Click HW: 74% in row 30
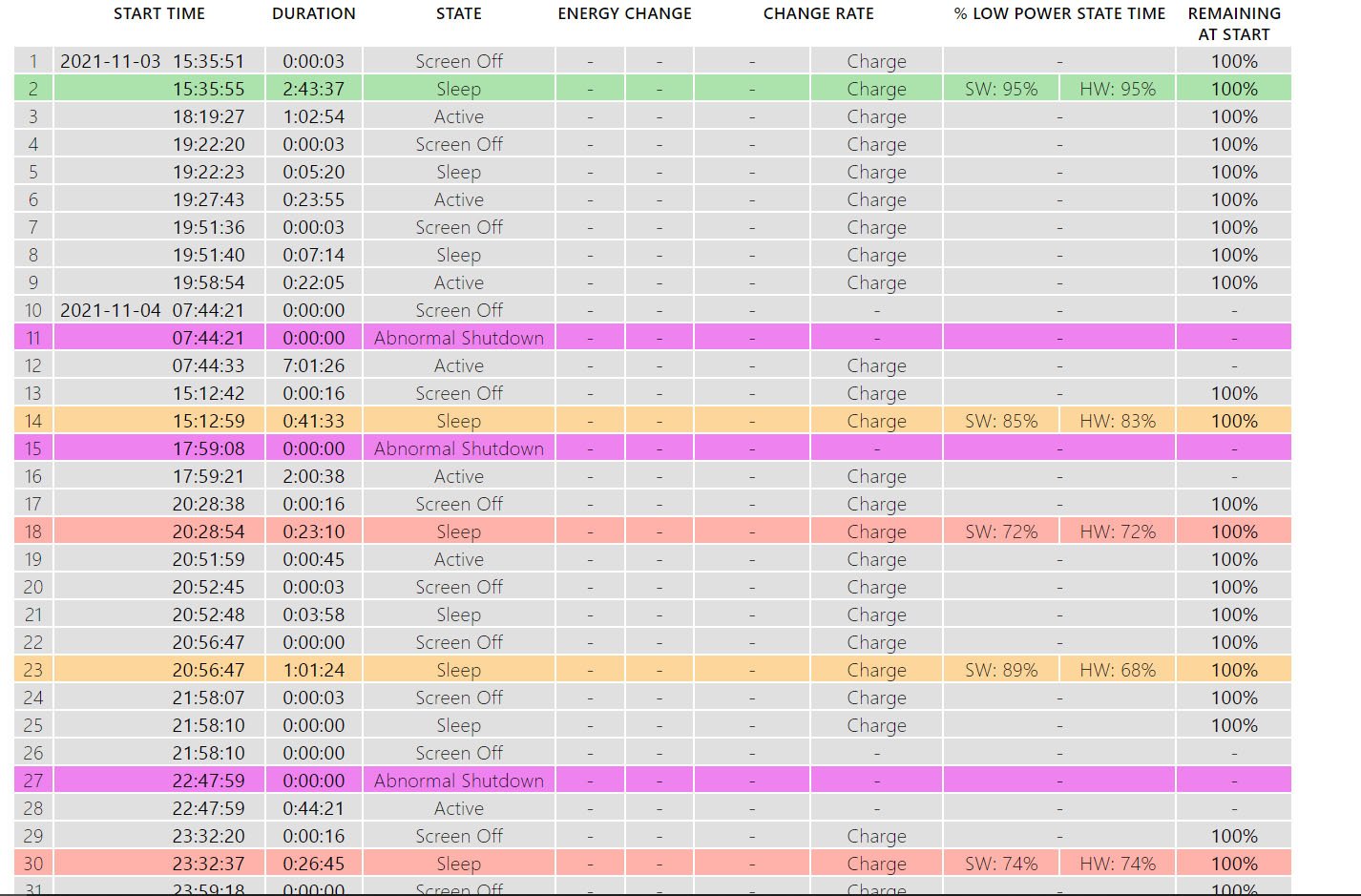This screenshot has height=896, width=1361. tap(1118, 864)
